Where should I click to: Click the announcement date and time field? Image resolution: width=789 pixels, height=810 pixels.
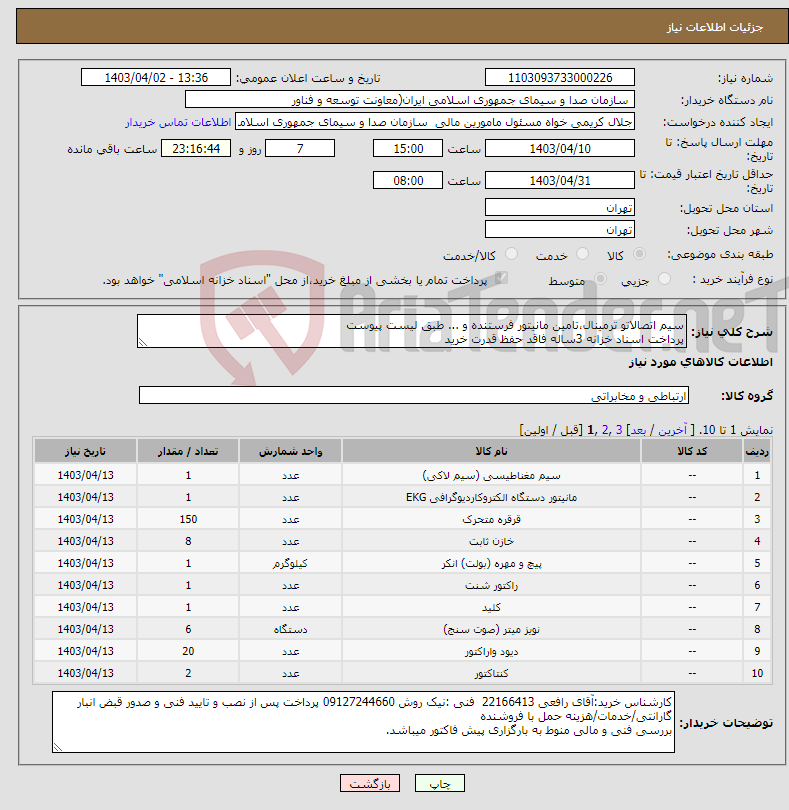point(156,77)
